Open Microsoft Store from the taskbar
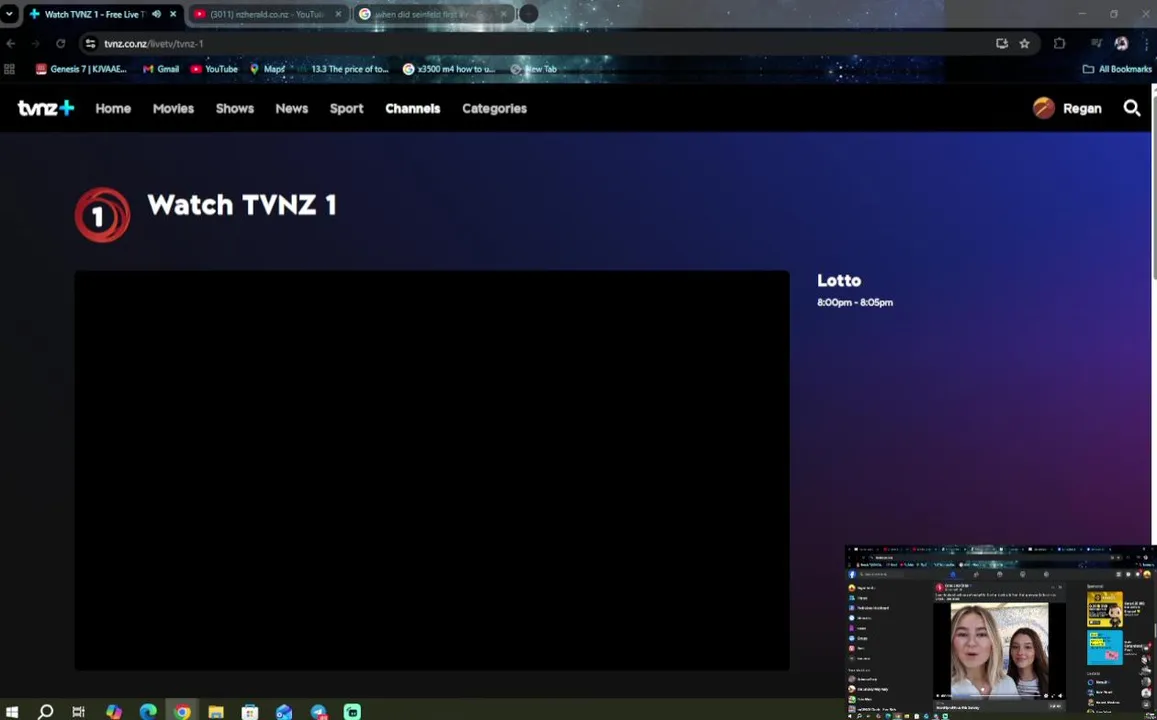 pos(250,712)
